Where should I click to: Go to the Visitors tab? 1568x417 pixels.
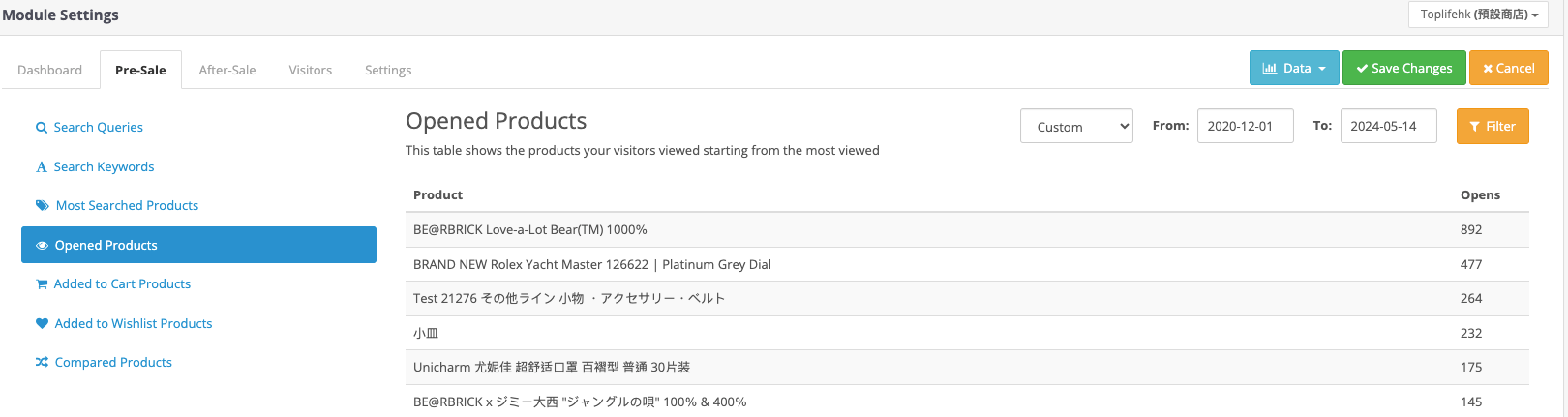tap(310, 71)
